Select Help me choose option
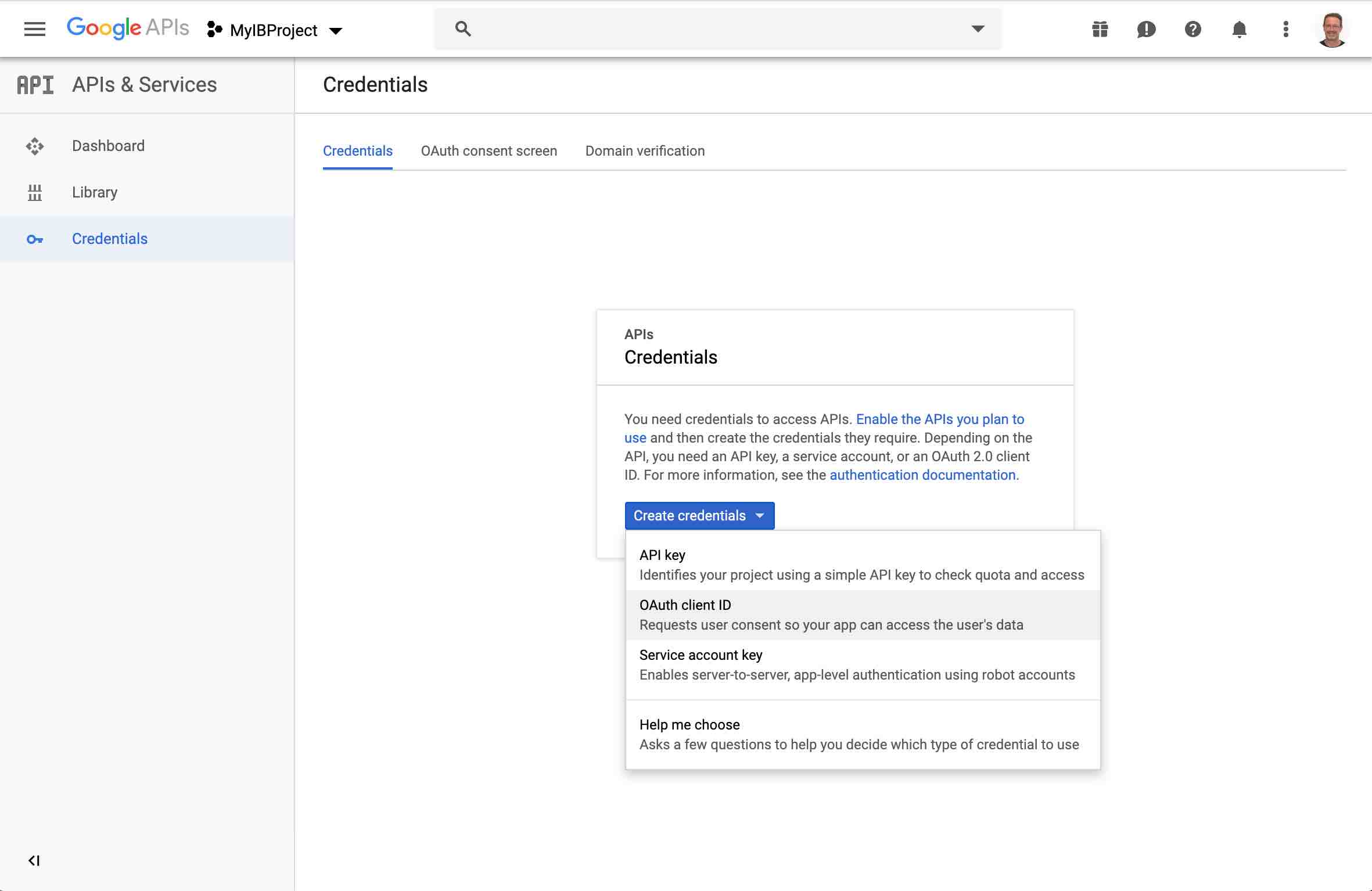Screen dimensions: 1372x891 click(x=863, y=735)
